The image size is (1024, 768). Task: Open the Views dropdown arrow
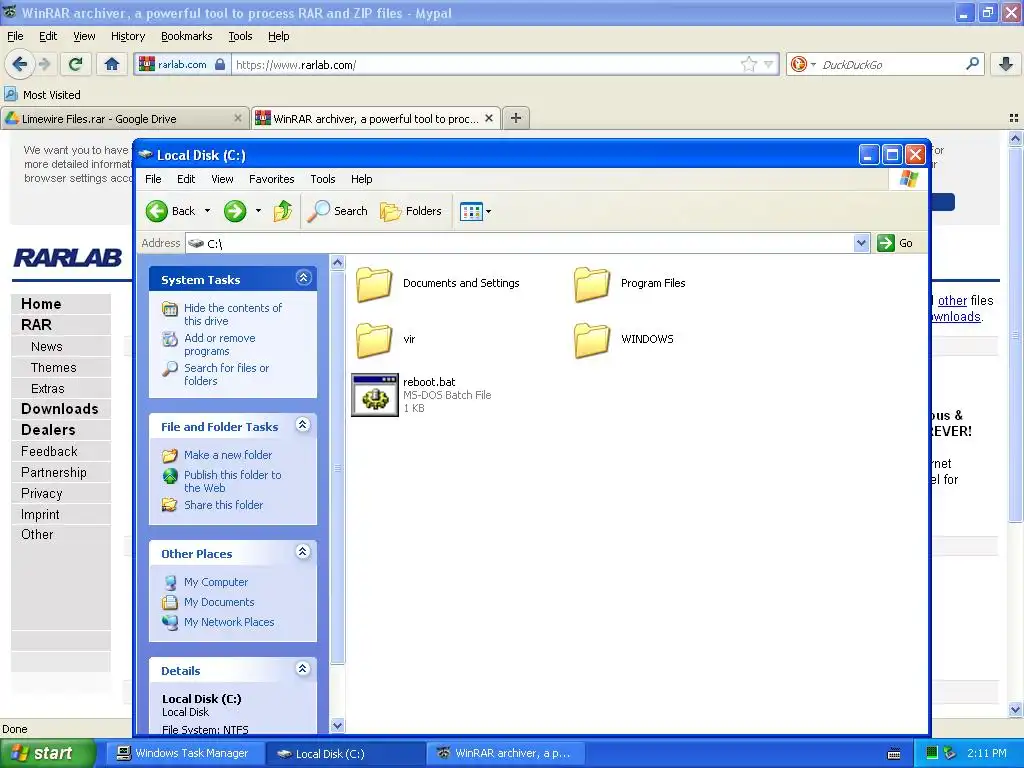(488, 212)
